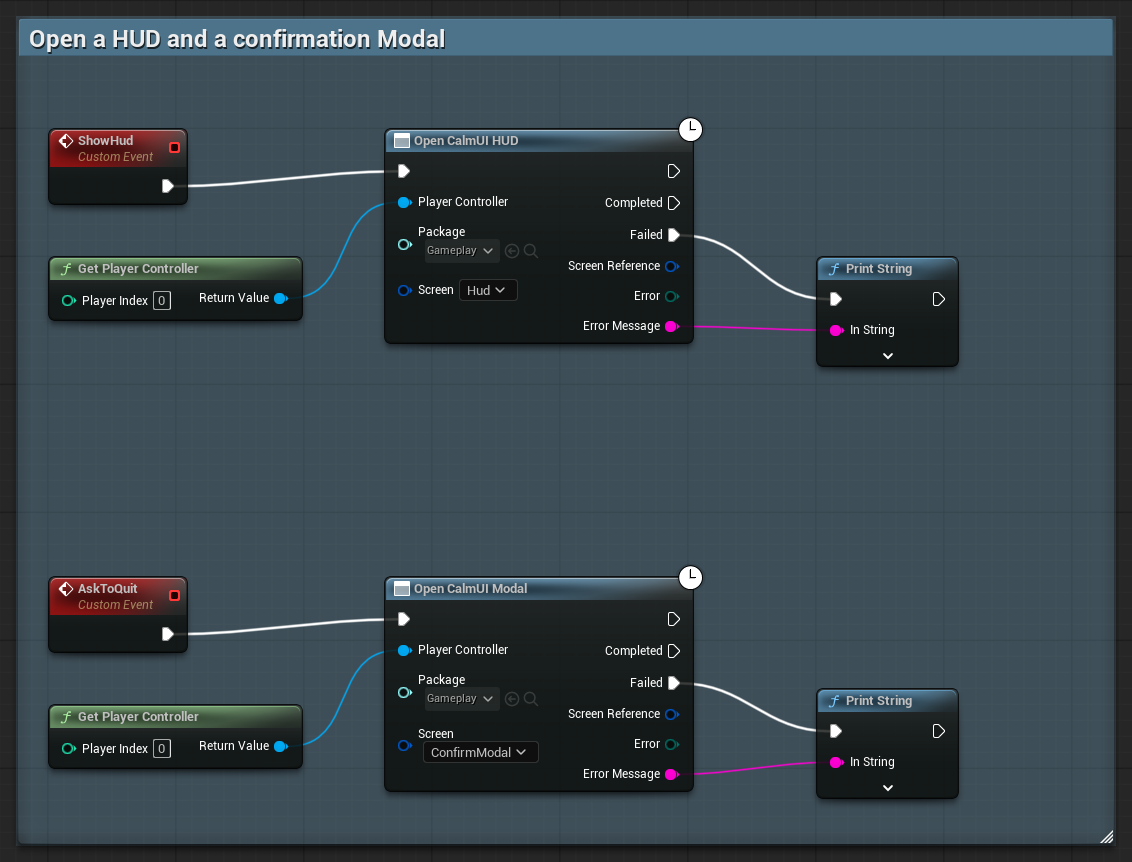The height and width of the screenshot is (862, 1132).
Task: Open the ConfirmModal screen dropdown
Action: (481, 752)
